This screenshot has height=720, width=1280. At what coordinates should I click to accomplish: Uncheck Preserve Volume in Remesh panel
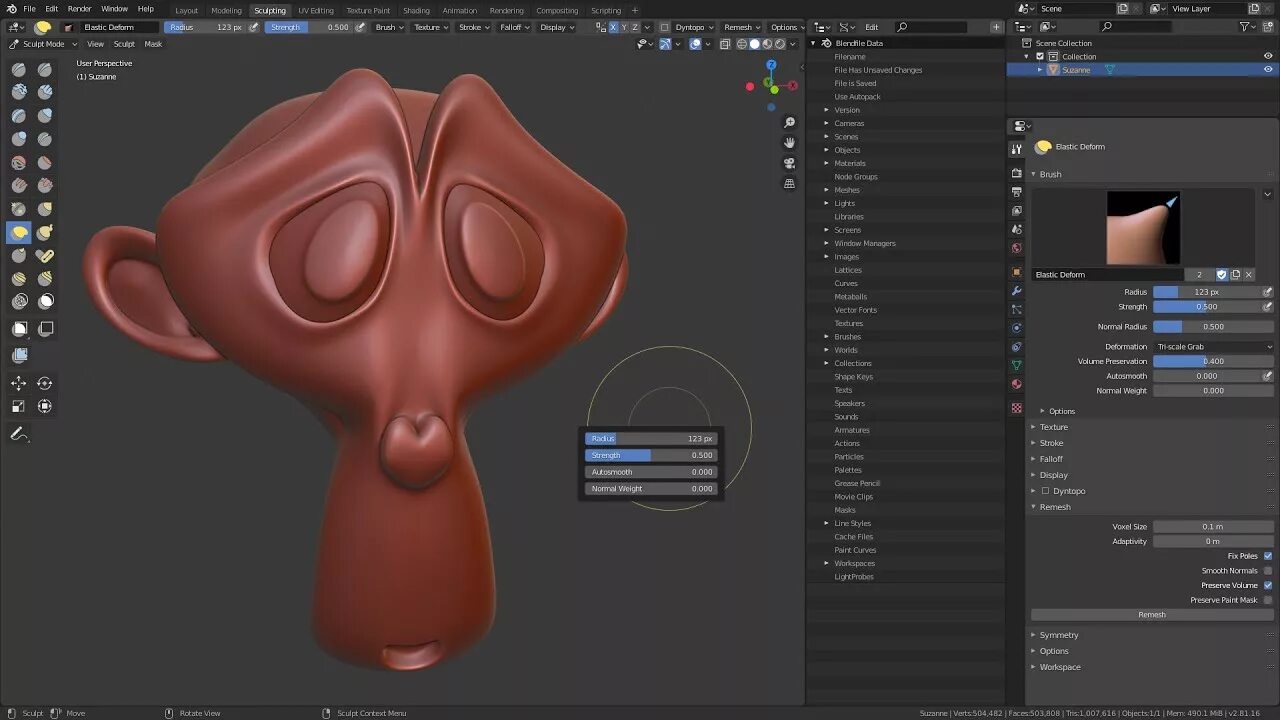[1268, 586]
